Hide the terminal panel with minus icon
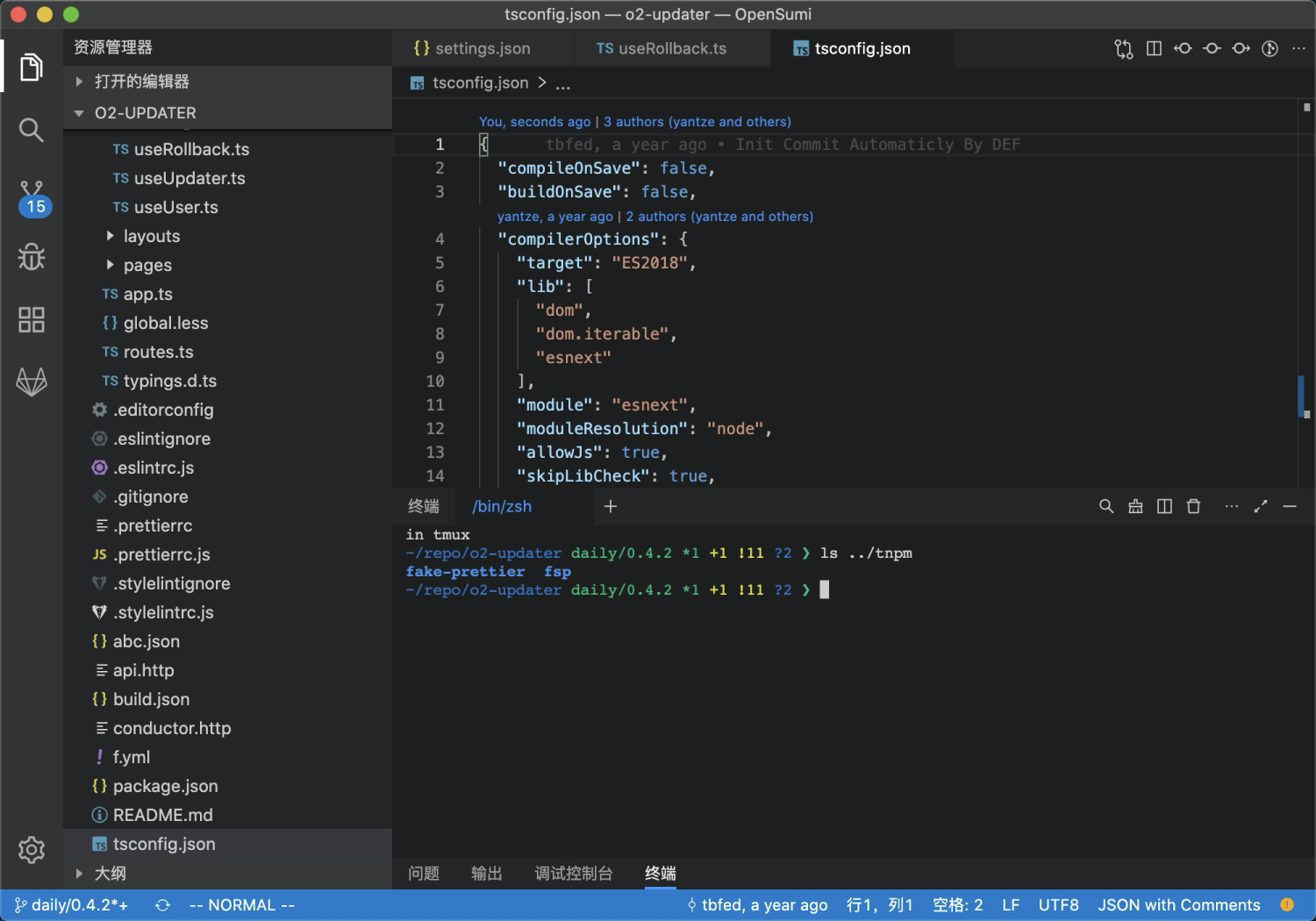This screenshot has width=1316, height=921. point(1290,506)
